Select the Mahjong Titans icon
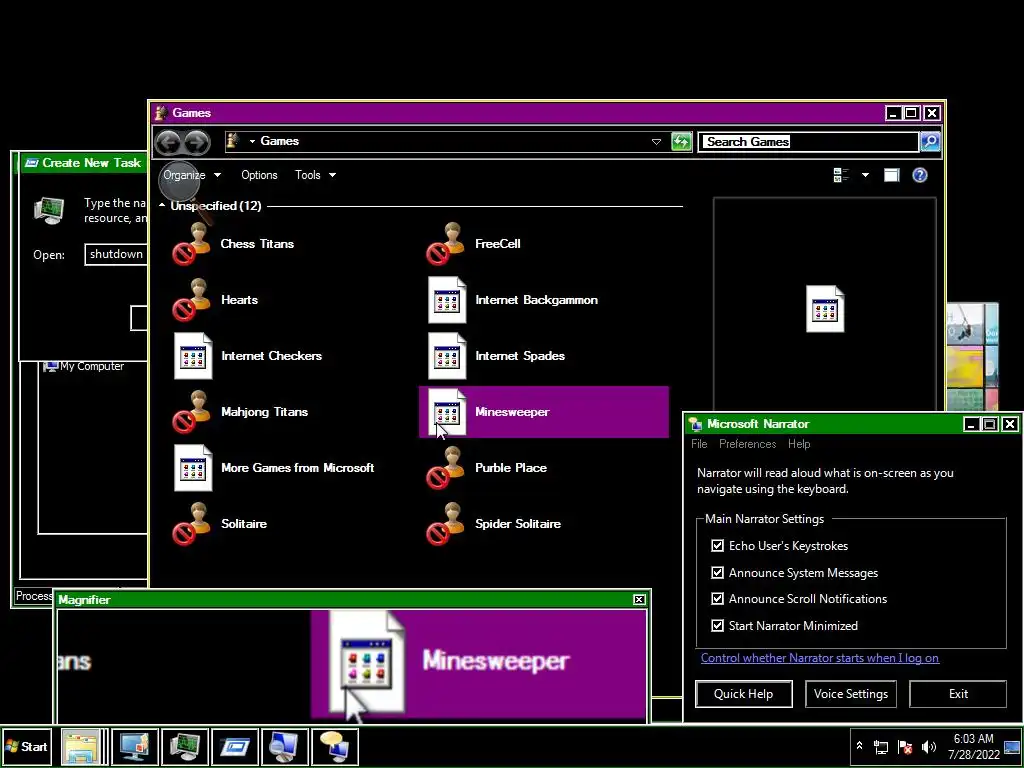Image resolution: width=1024 pixels, height=768 pixels. point(192,412)
